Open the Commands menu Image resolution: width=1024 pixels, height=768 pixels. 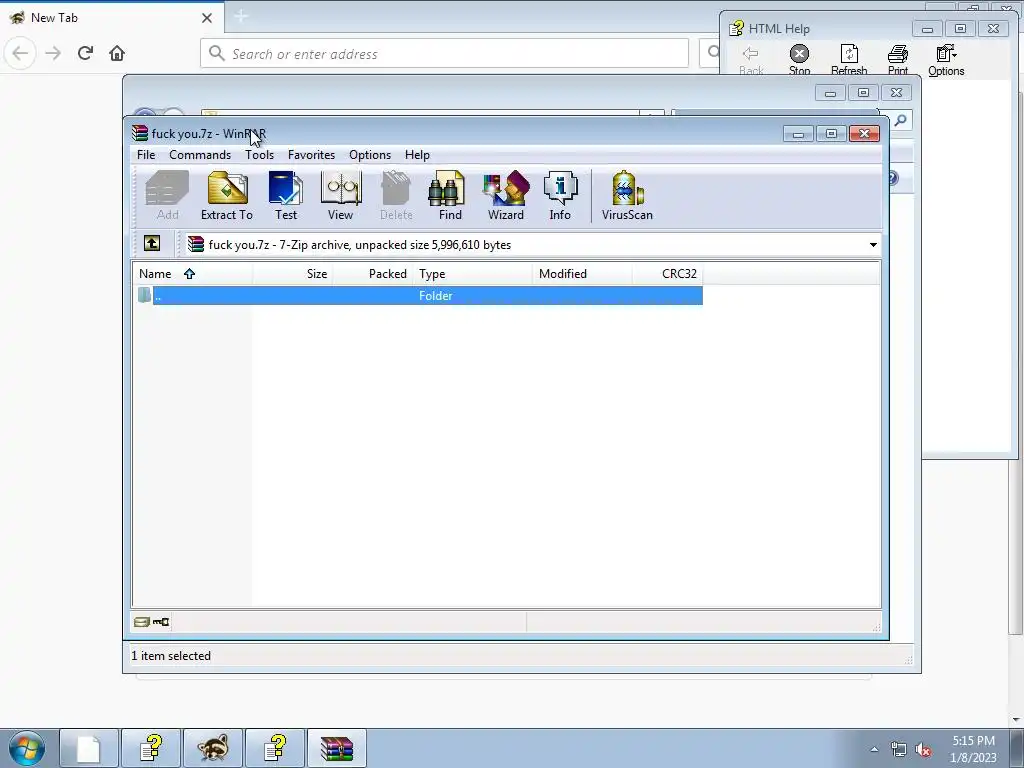point(200,155)
